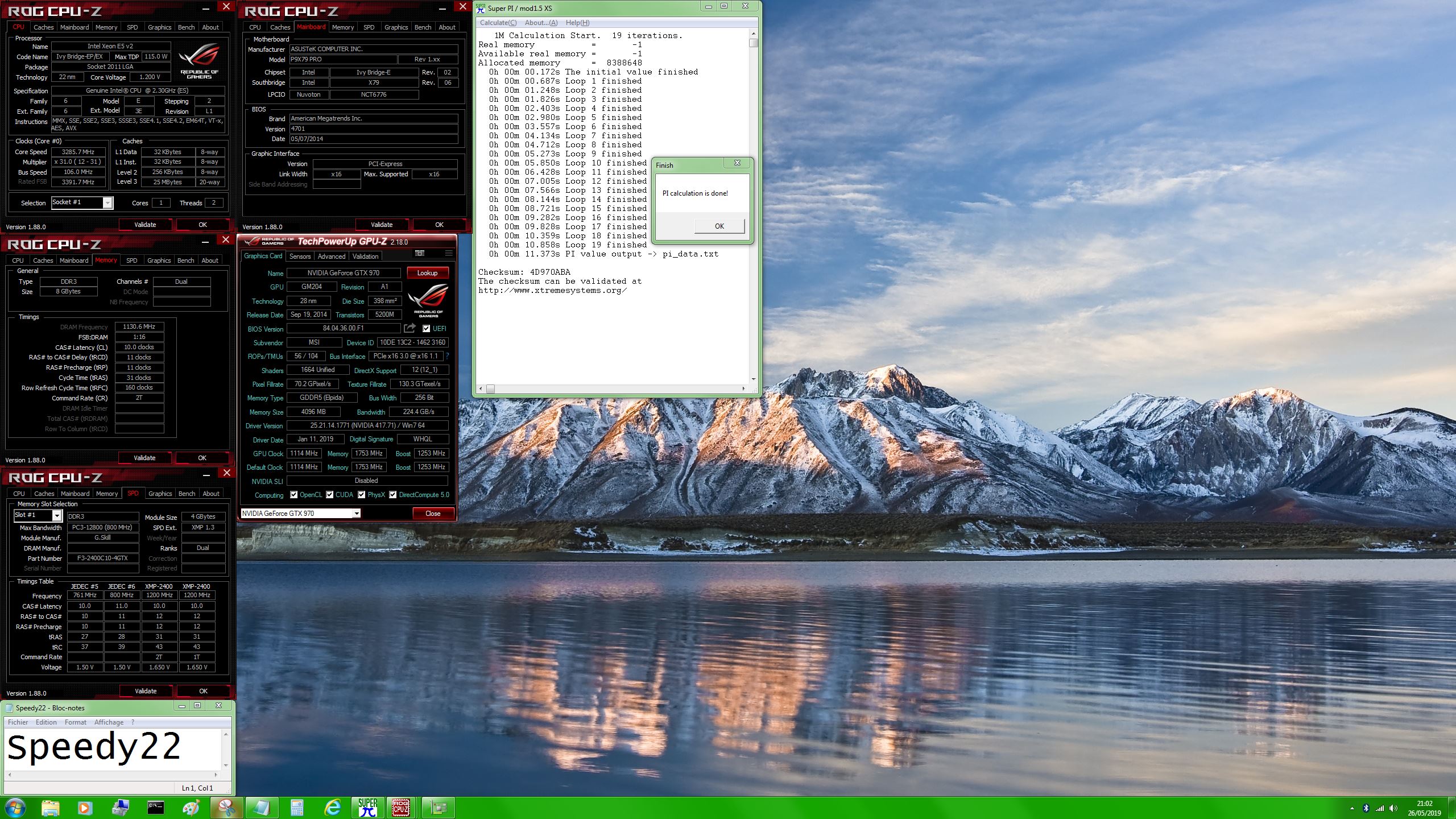Switch to GPU-Z graphics card taskbar icon
Screen dimensions: 1456x819
(439, 808)
